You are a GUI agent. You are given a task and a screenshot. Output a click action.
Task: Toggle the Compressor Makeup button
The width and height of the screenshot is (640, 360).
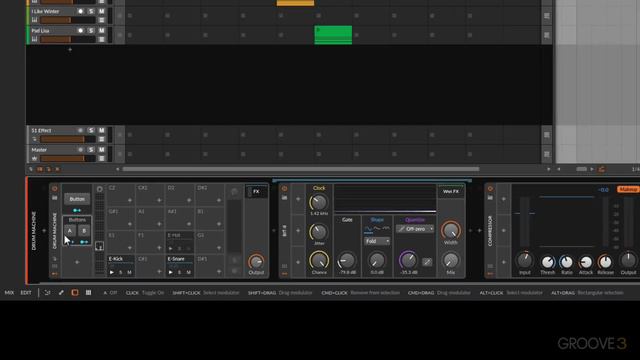coord(628,189)
